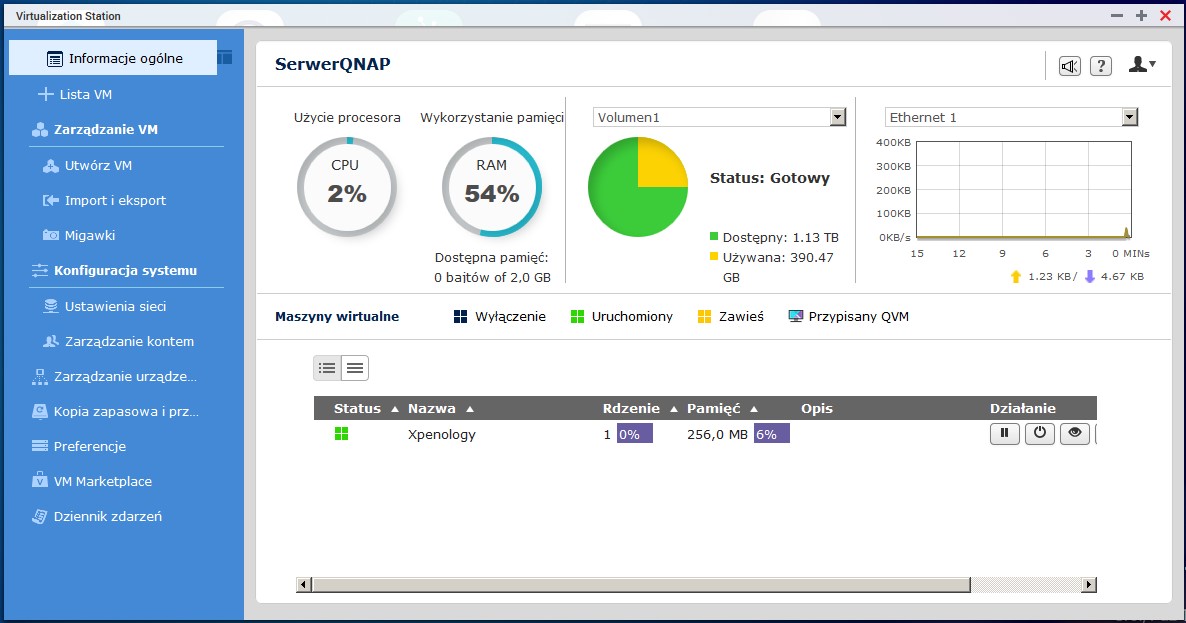This screenshot has width=1186, height=623.
Task: Click the Opis column header
Action: [817, 408]
